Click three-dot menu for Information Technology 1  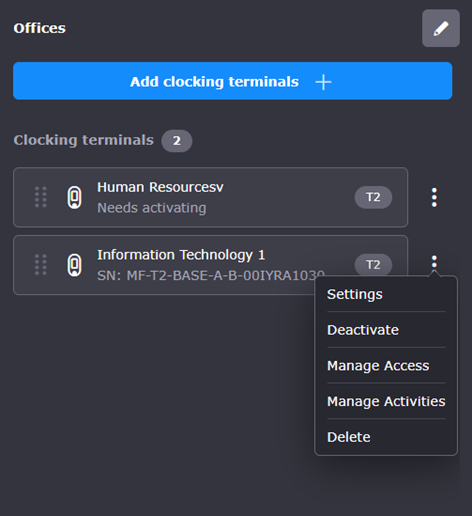tap(434, 262)
